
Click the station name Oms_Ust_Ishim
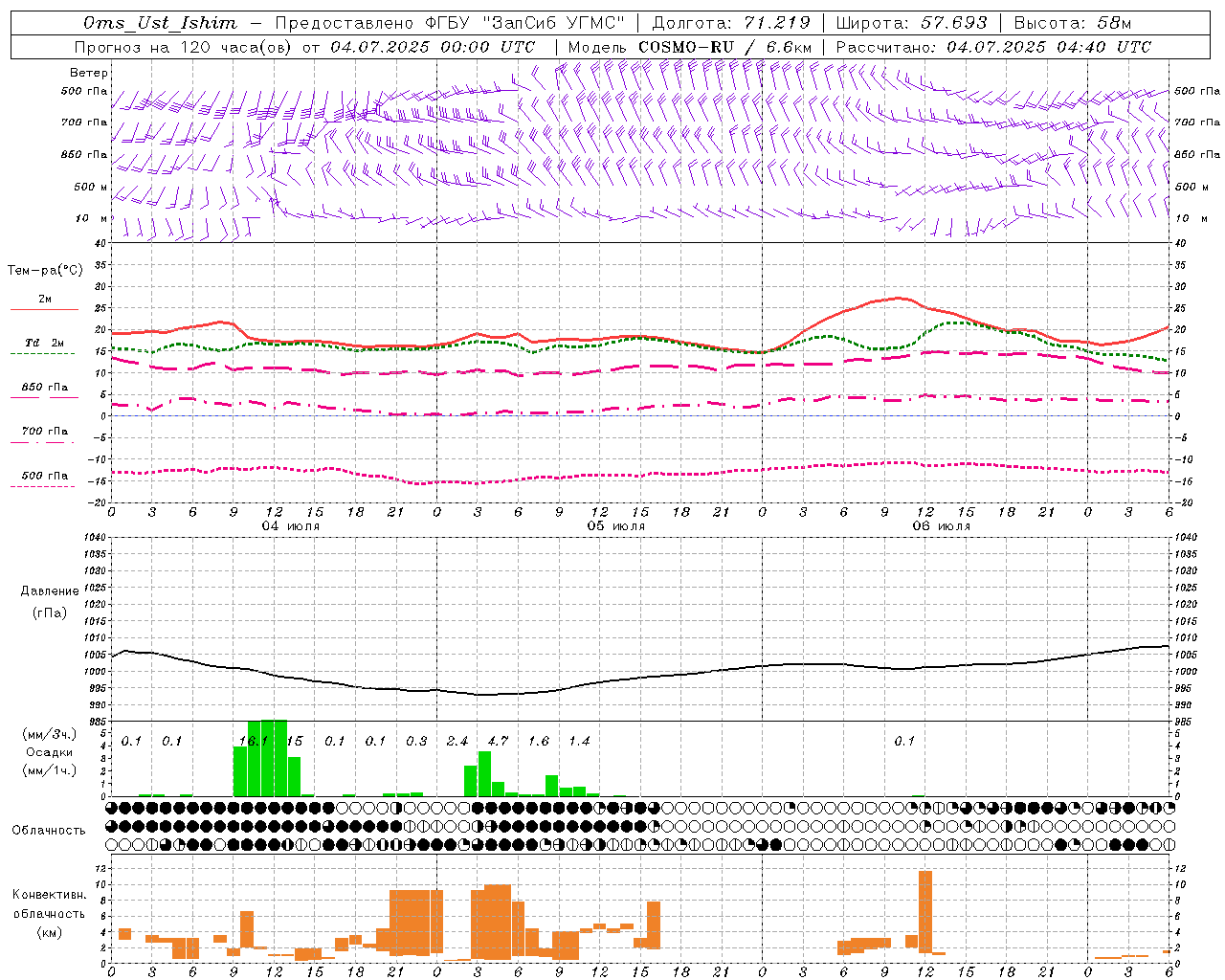[160, 23]
